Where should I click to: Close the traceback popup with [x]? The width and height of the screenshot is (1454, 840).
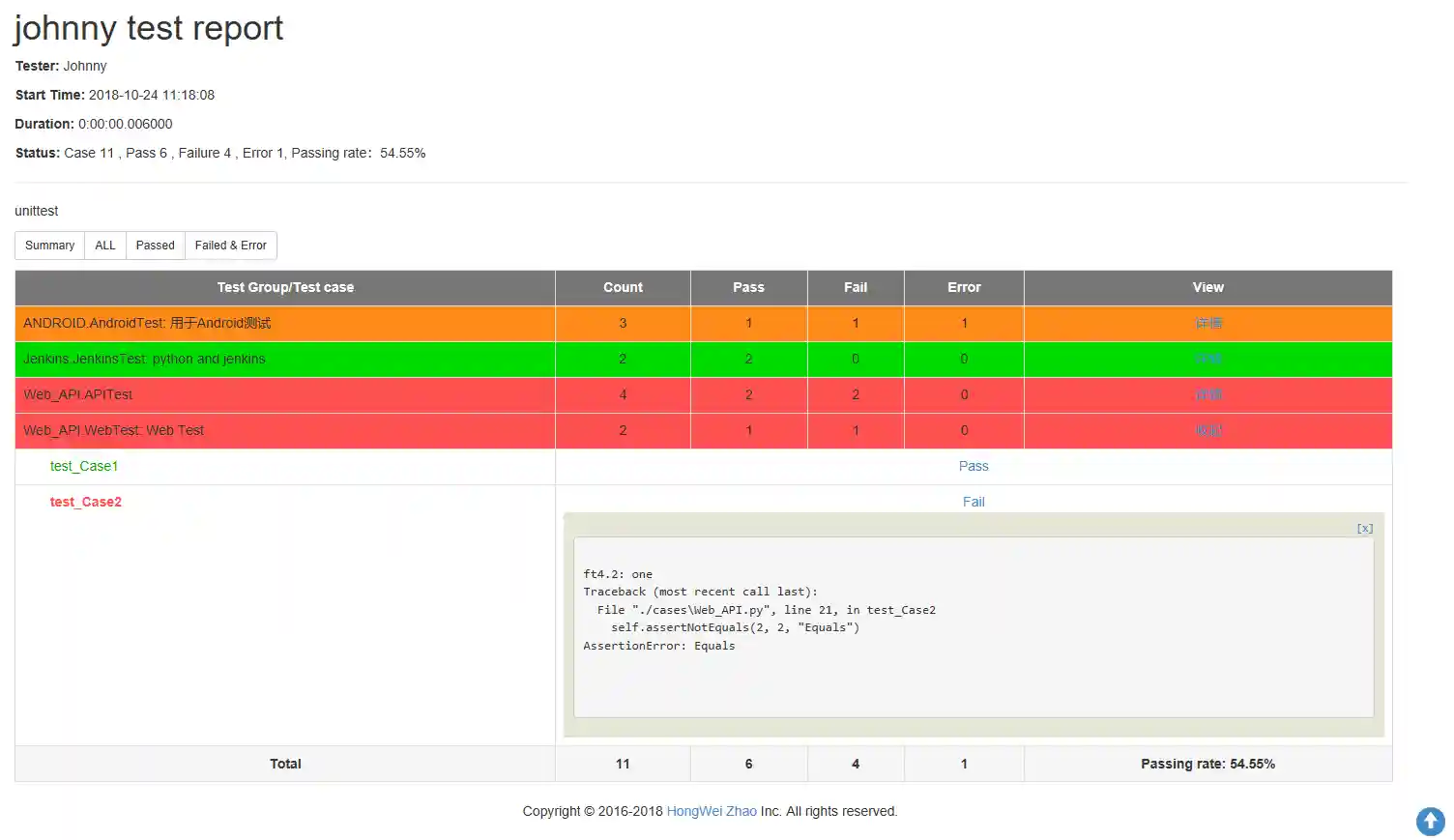[1364, 529]
